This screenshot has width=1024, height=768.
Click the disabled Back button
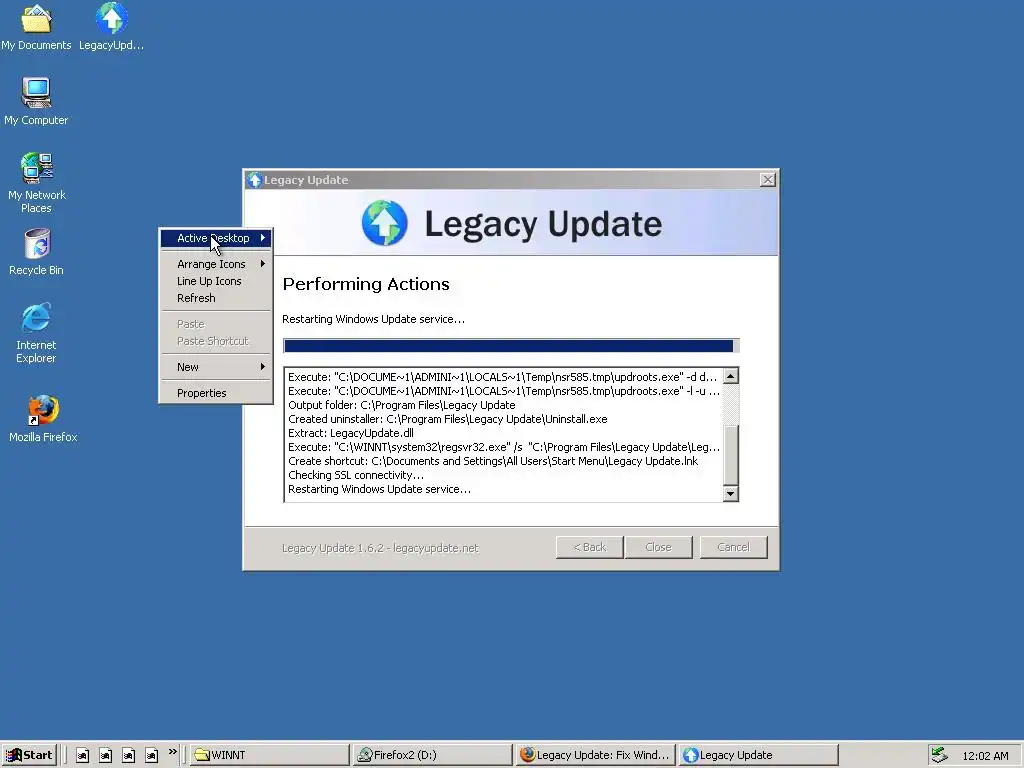(x=589, y=547)
